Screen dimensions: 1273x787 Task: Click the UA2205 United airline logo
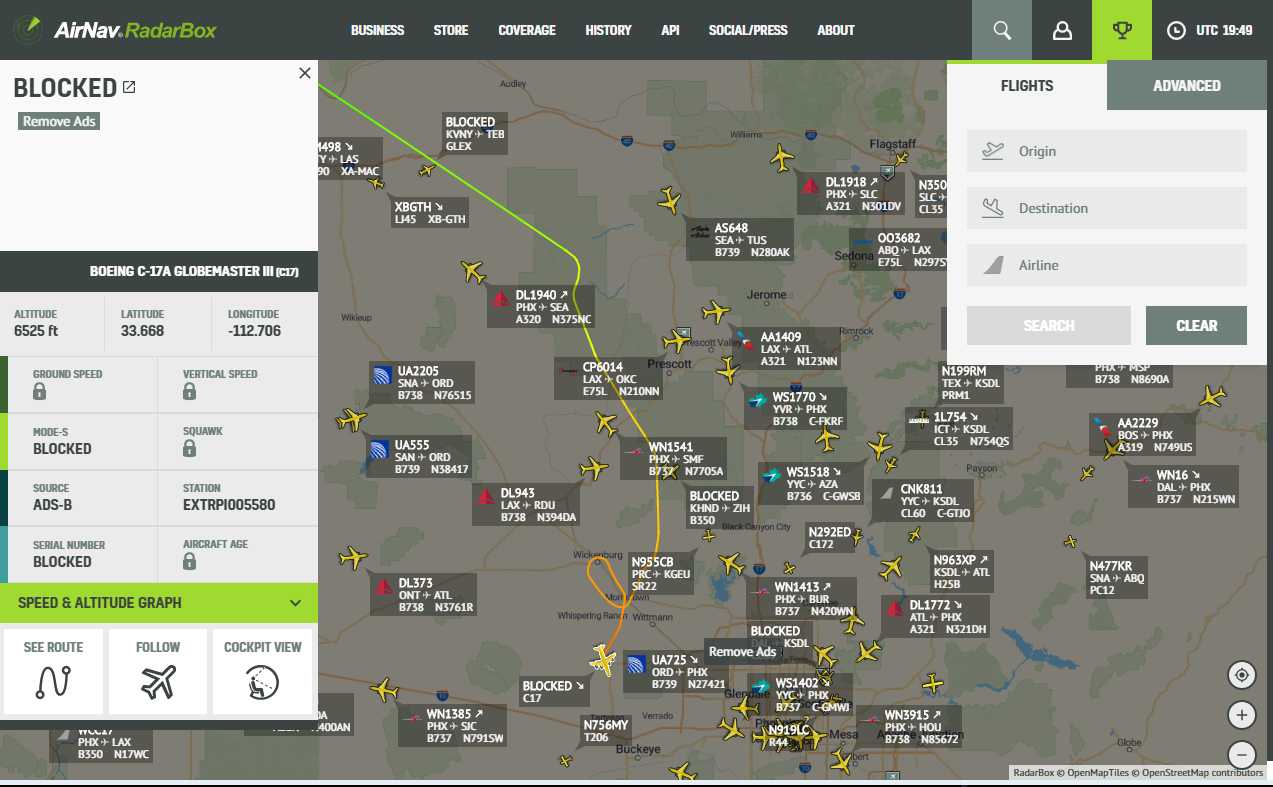click(x=380, y=376)
